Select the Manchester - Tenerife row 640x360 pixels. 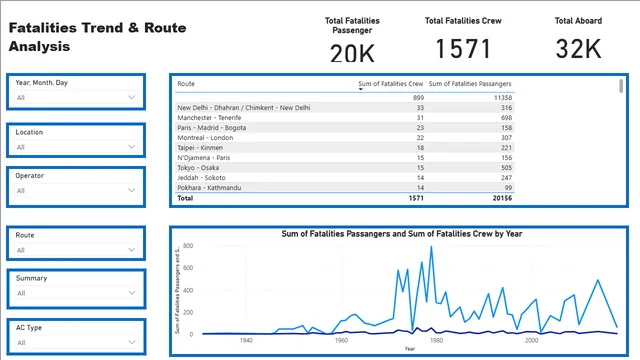point(345,118)
